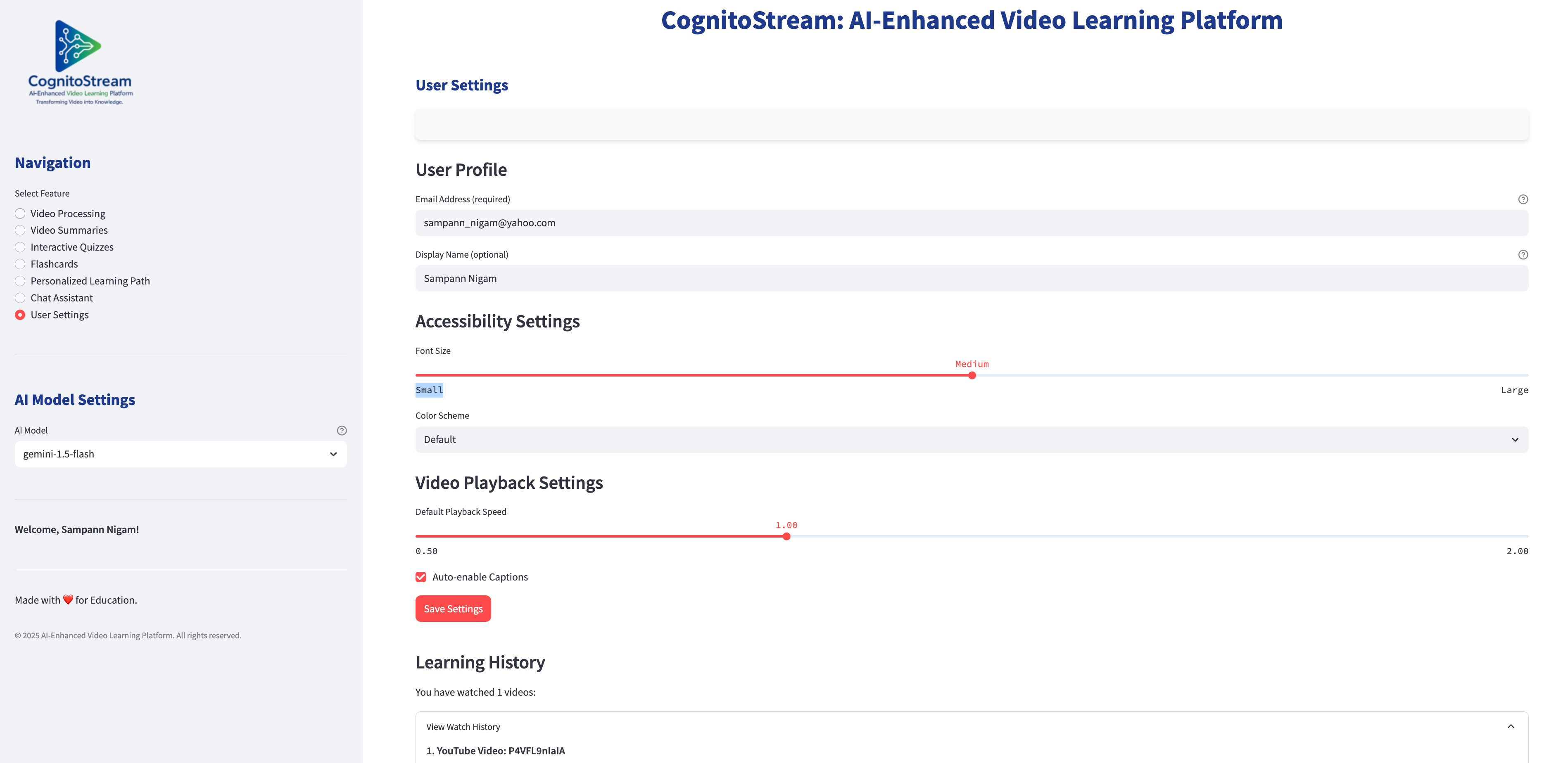This screenshot has width=1568, height=763.
Task: Go to Personalized Learning Path feature
Action: 21,281
